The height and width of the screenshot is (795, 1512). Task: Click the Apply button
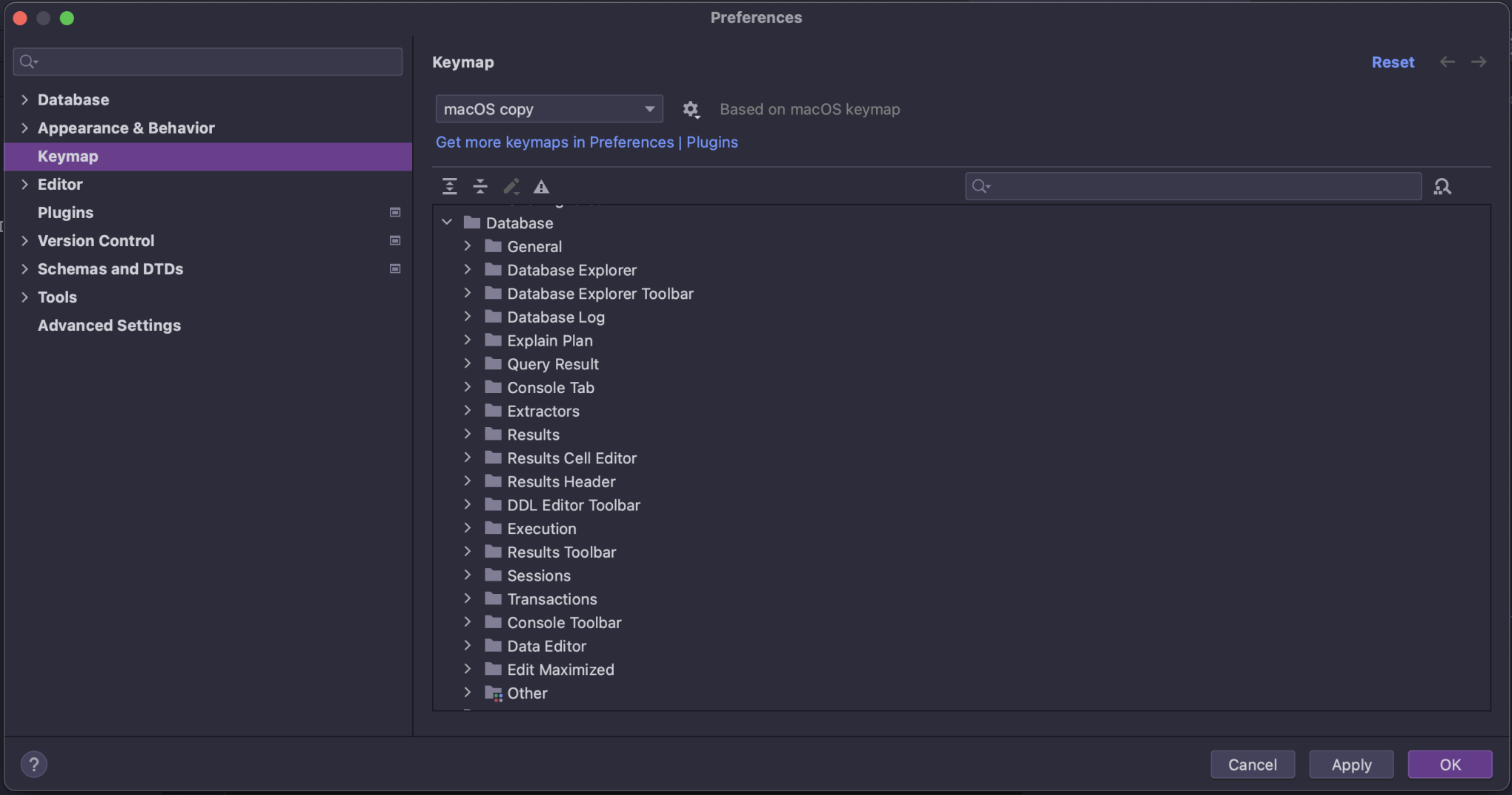[1350, 764]
